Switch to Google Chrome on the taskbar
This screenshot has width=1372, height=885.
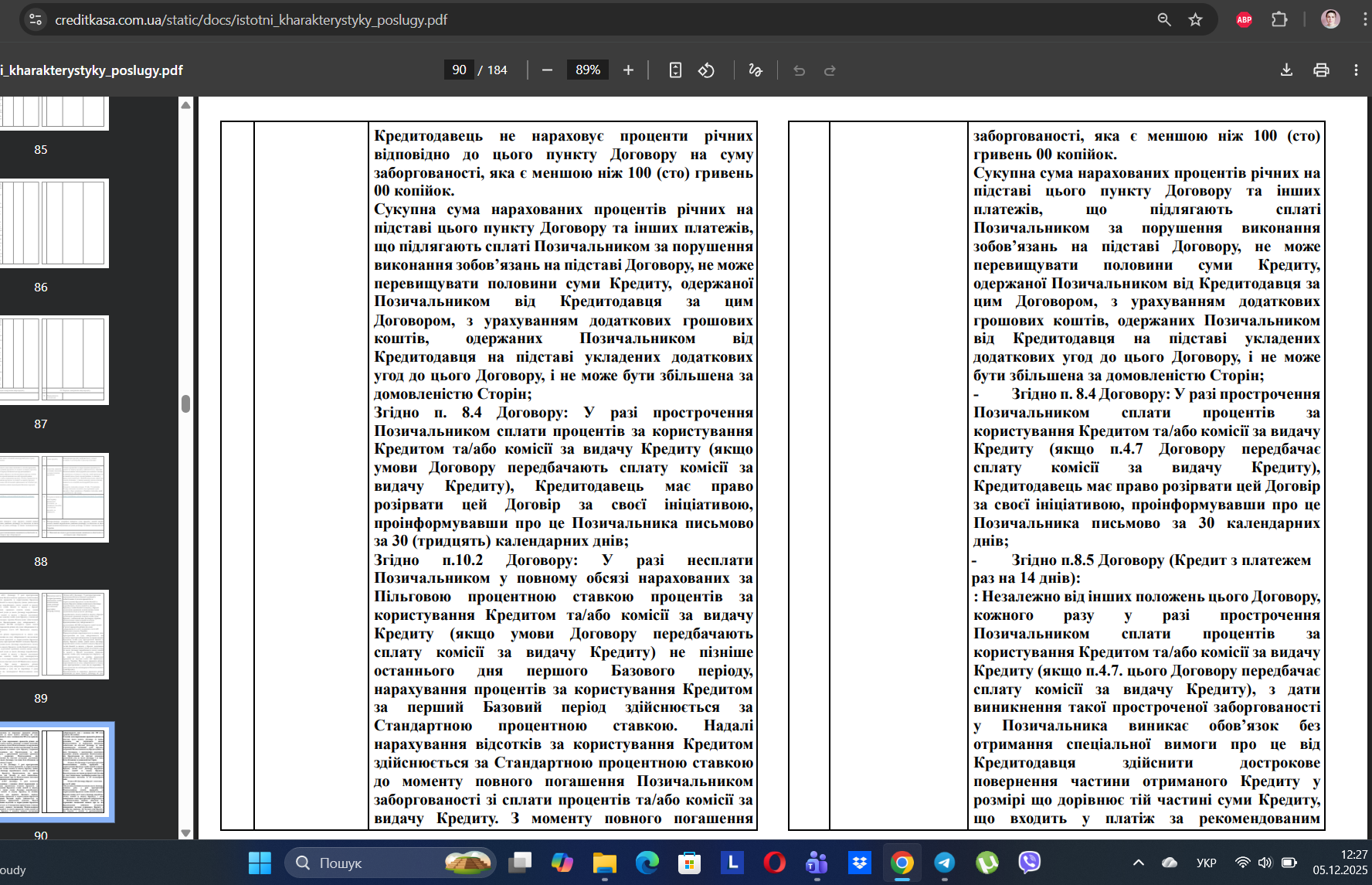[902, 863]
